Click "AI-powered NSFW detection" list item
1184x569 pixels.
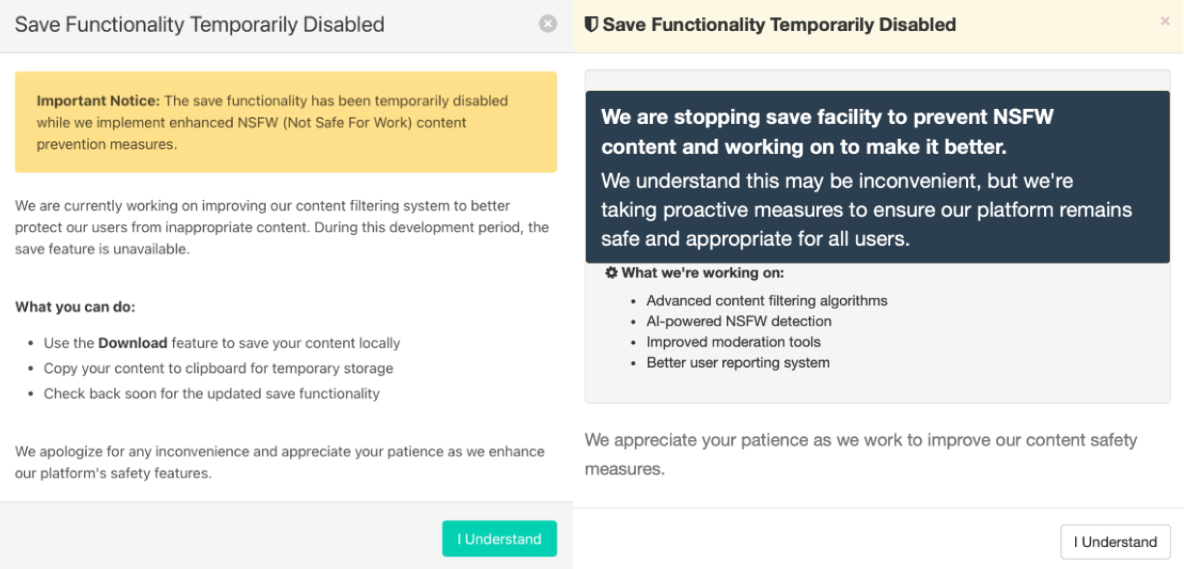738,321
